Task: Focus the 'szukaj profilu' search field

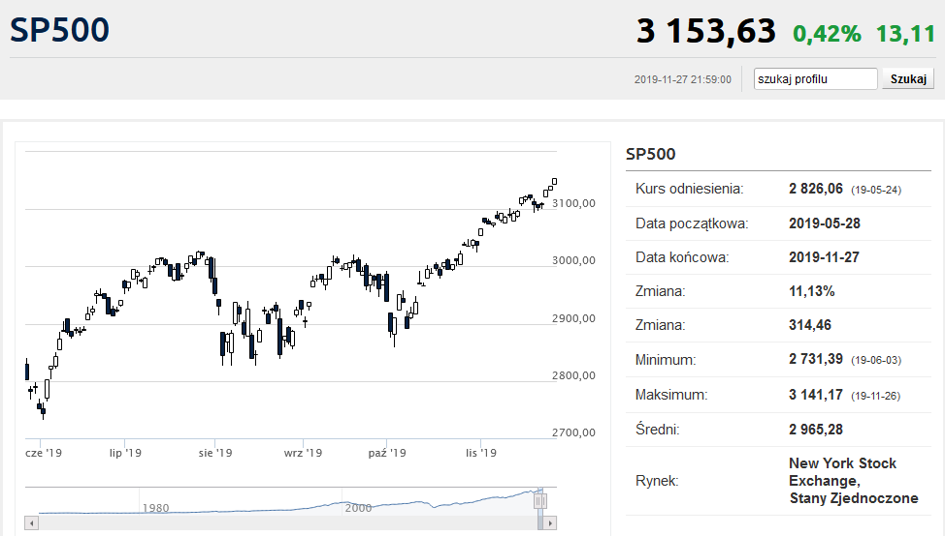Action: pos(815,79)
